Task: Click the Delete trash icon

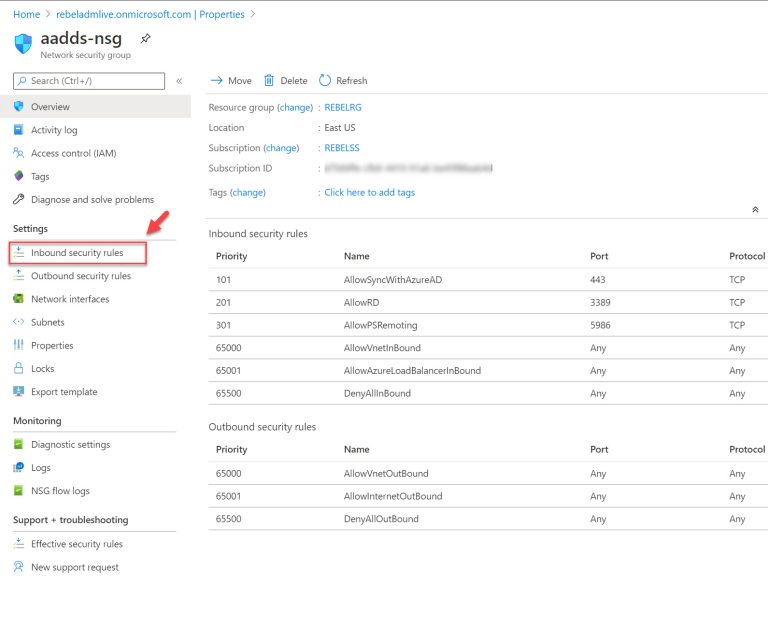Action: [269, 80]
